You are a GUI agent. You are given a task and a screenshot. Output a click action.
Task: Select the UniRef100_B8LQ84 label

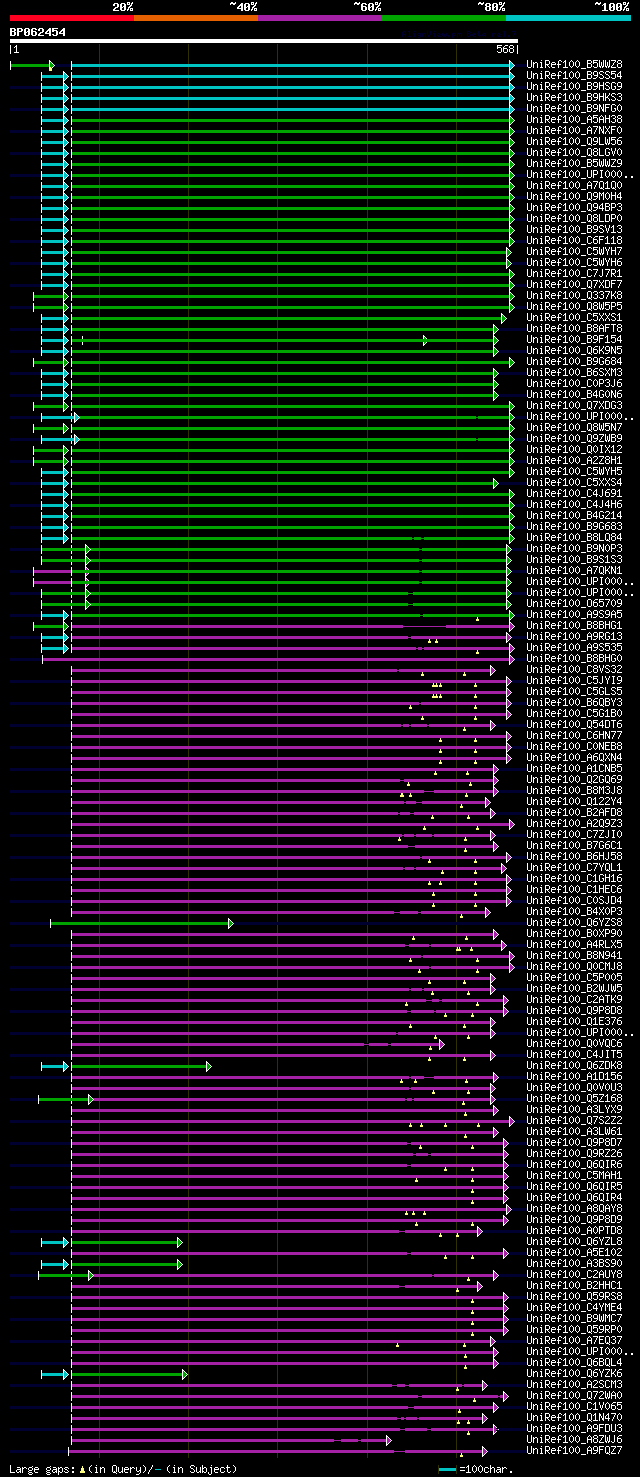(x=574, y=537)
